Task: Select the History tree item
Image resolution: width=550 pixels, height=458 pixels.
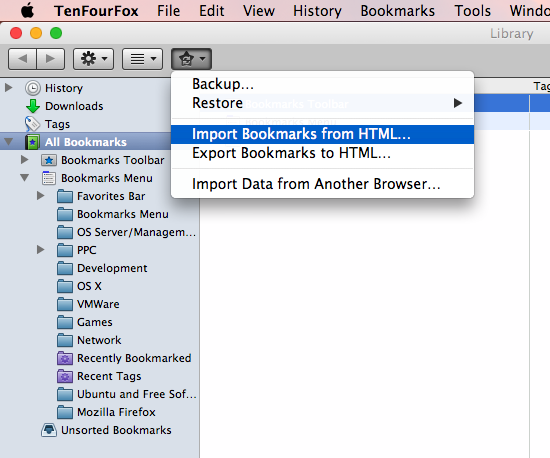Action: pos(64,88)
